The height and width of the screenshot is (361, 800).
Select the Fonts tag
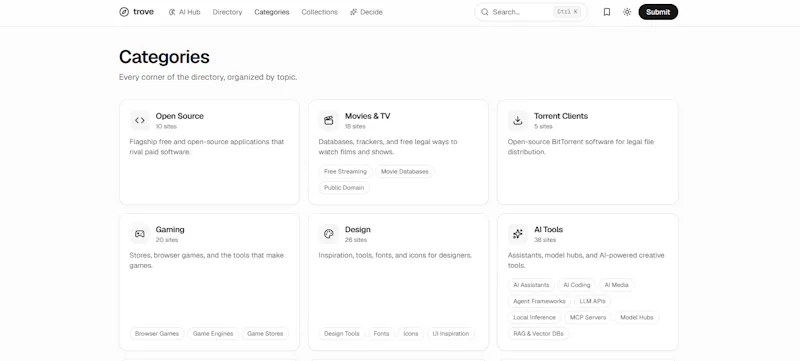(381, 333)
